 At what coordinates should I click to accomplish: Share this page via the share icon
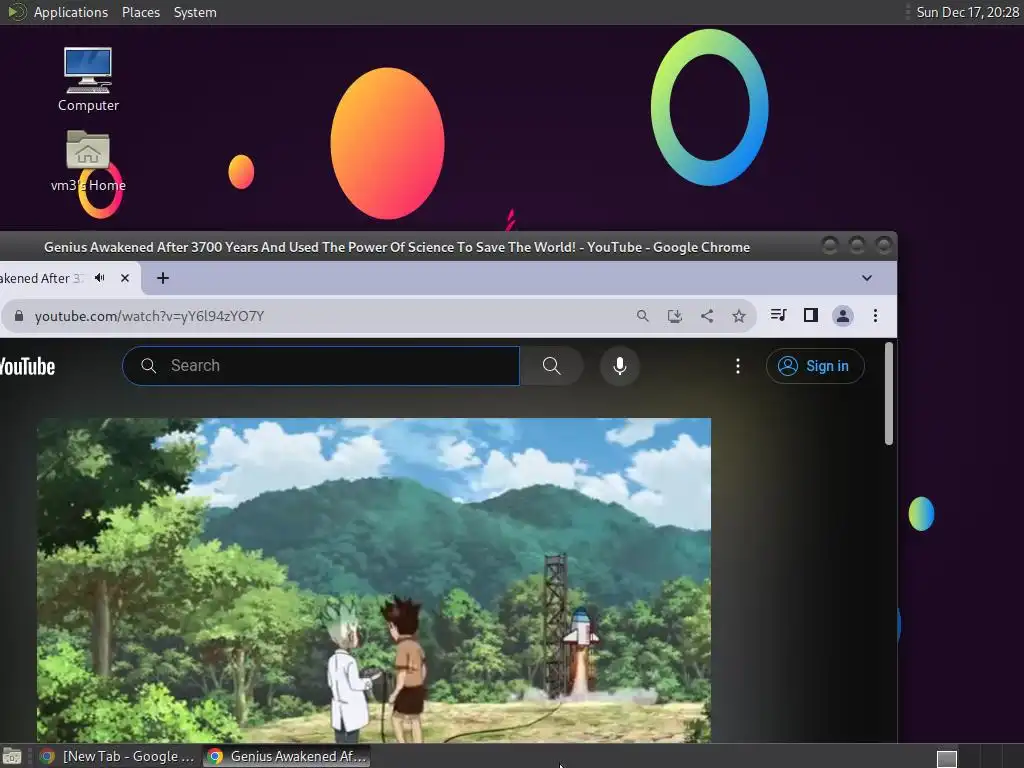[707, 316]
